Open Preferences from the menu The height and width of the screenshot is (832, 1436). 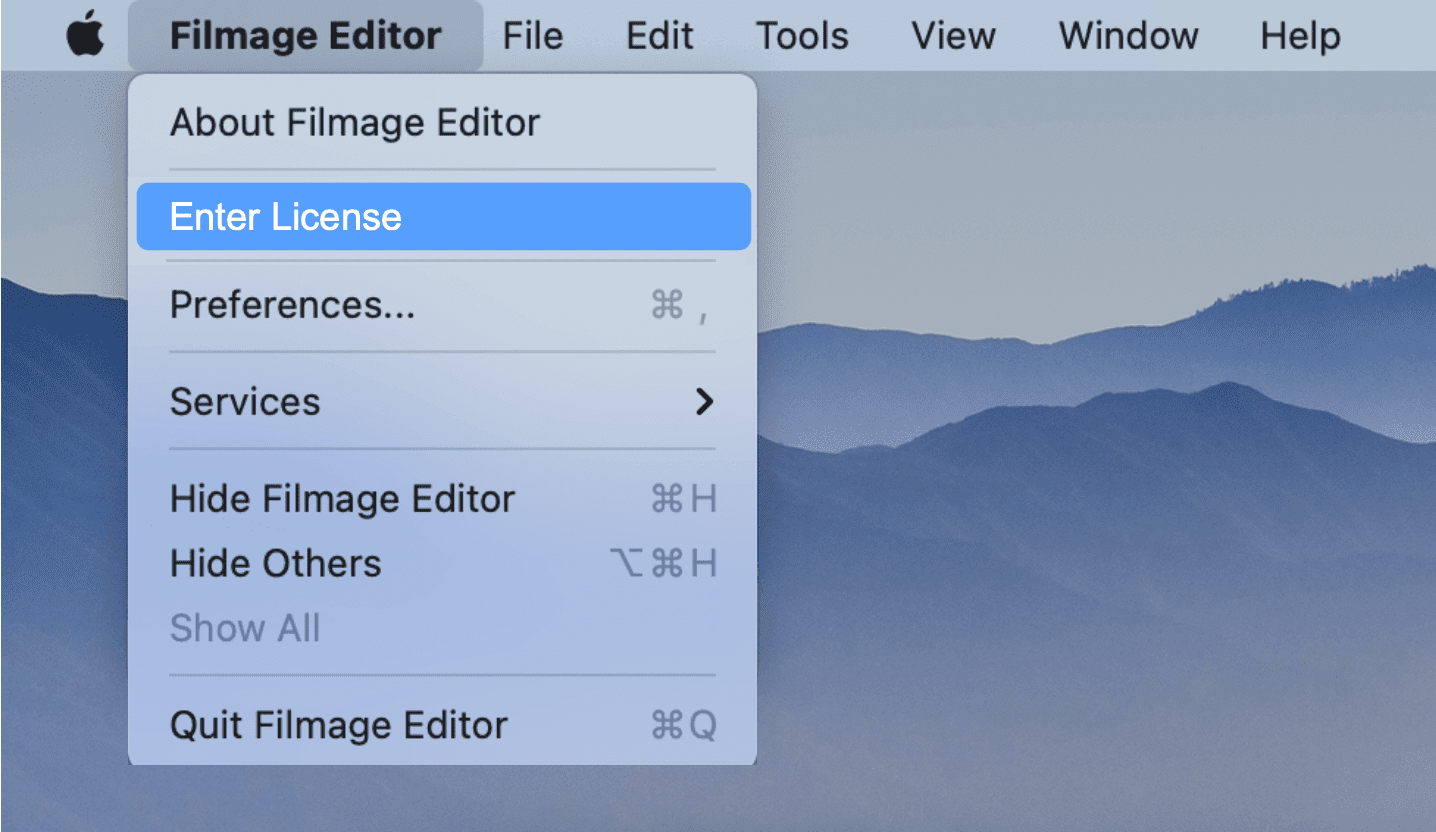click(292, 305)
